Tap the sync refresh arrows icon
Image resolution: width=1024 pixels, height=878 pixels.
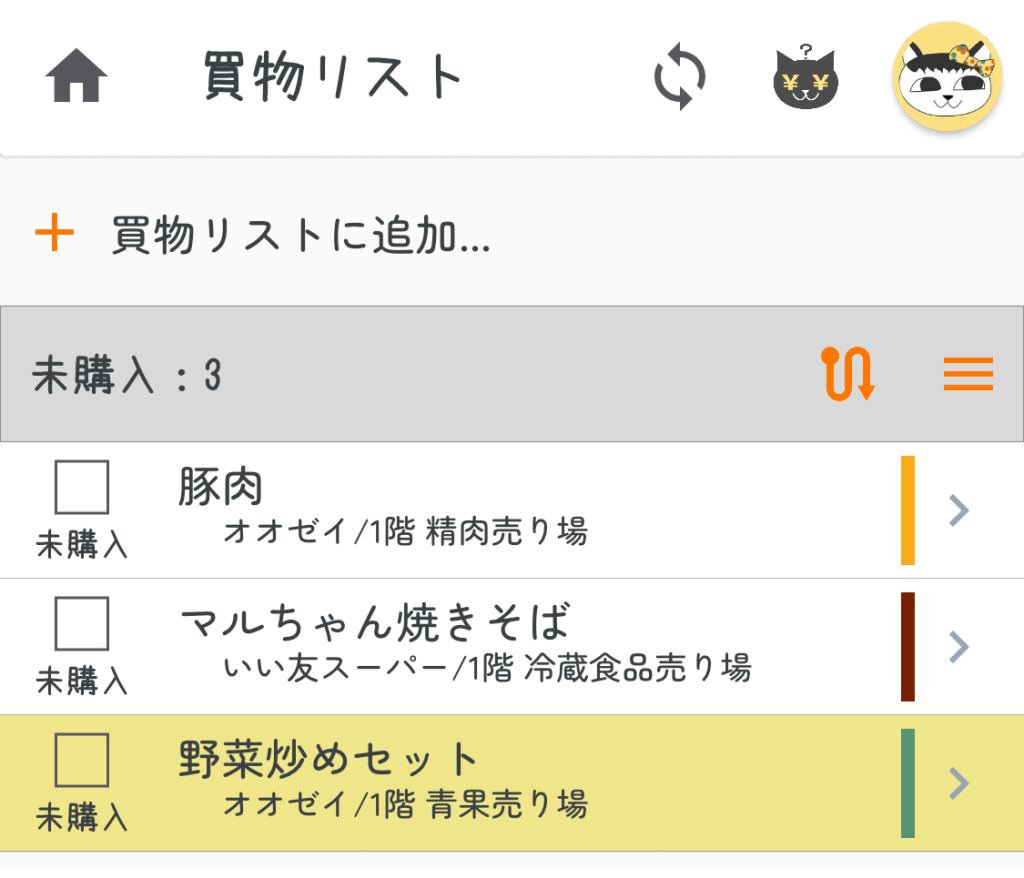[x=680, y=77]
